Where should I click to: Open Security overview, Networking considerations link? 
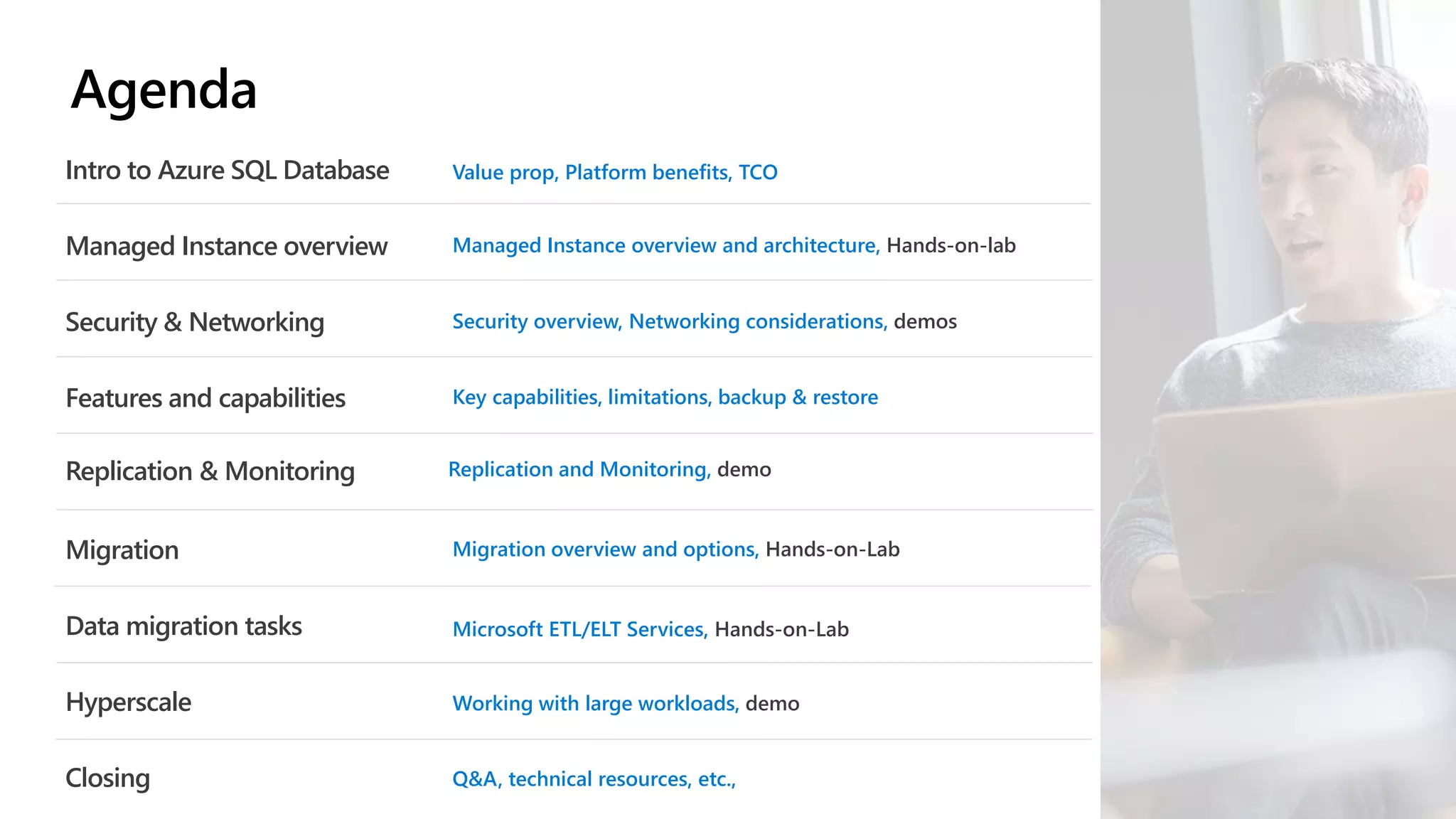(x=670, y=321)
